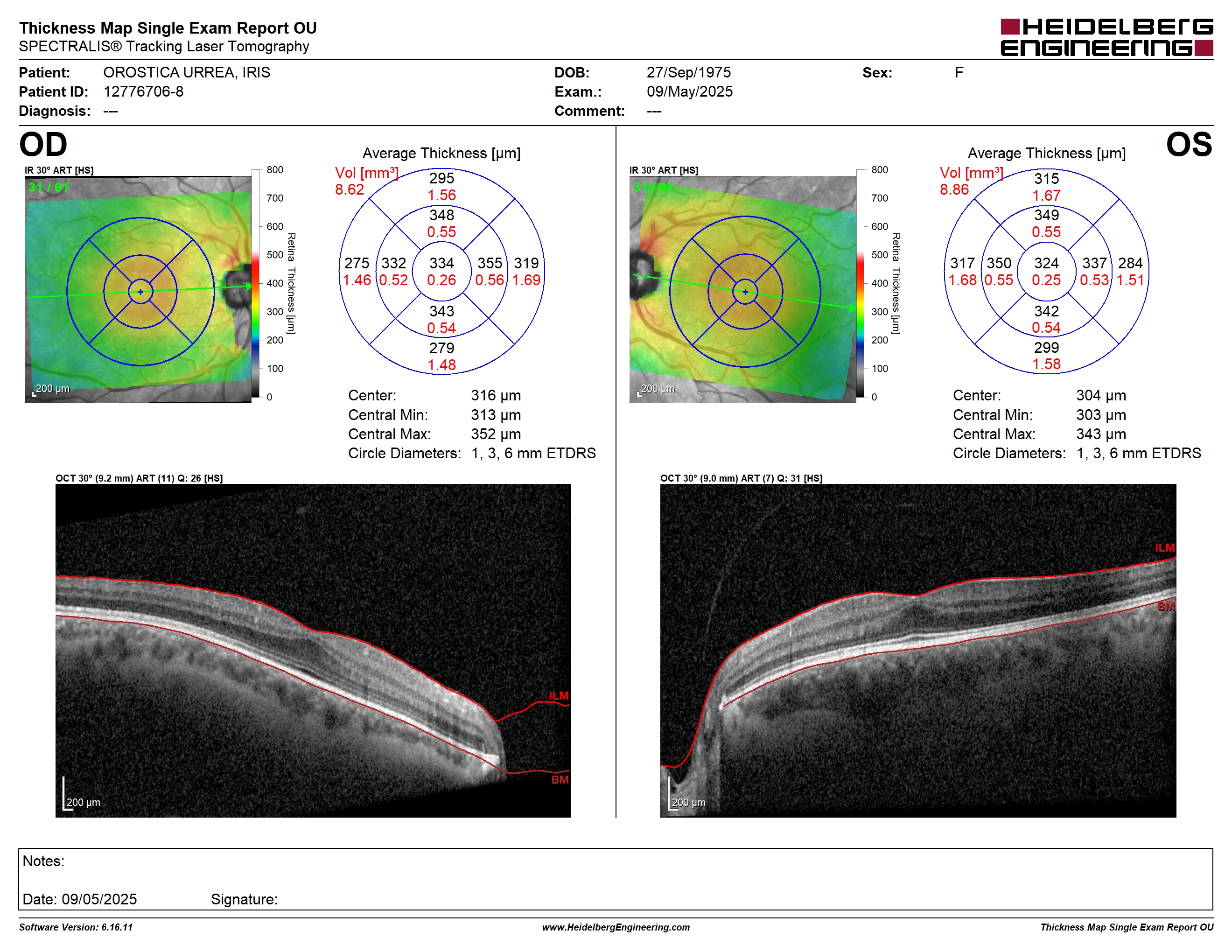Click the OD total volume value 8.62
The height and width of the screenshot is (952, 1232).
pos(350,189)
